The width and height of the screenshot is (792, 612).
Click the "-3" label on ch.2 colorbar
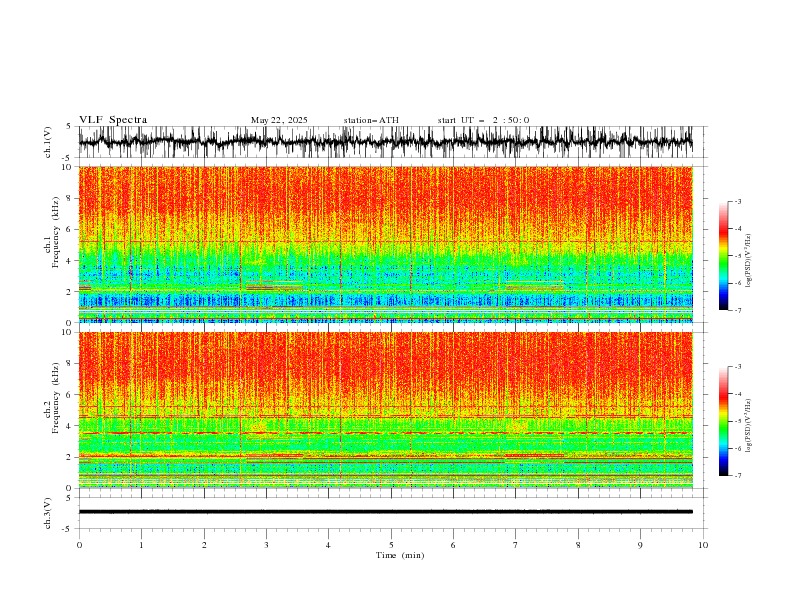(x=737, y=367)
